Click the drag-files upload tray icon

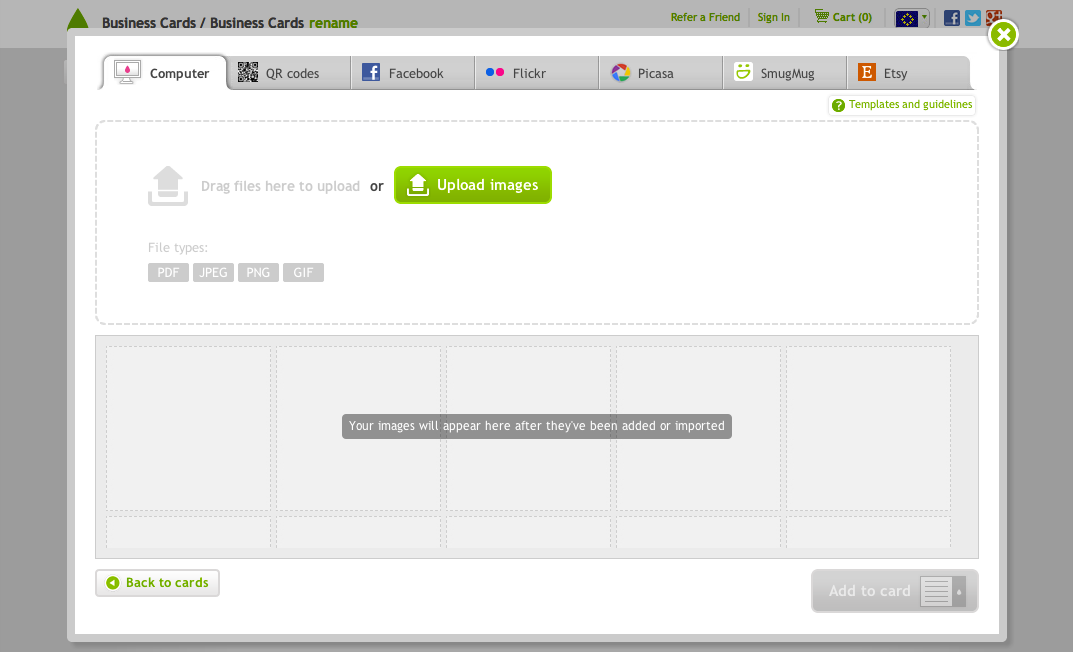tap(168, 186)
